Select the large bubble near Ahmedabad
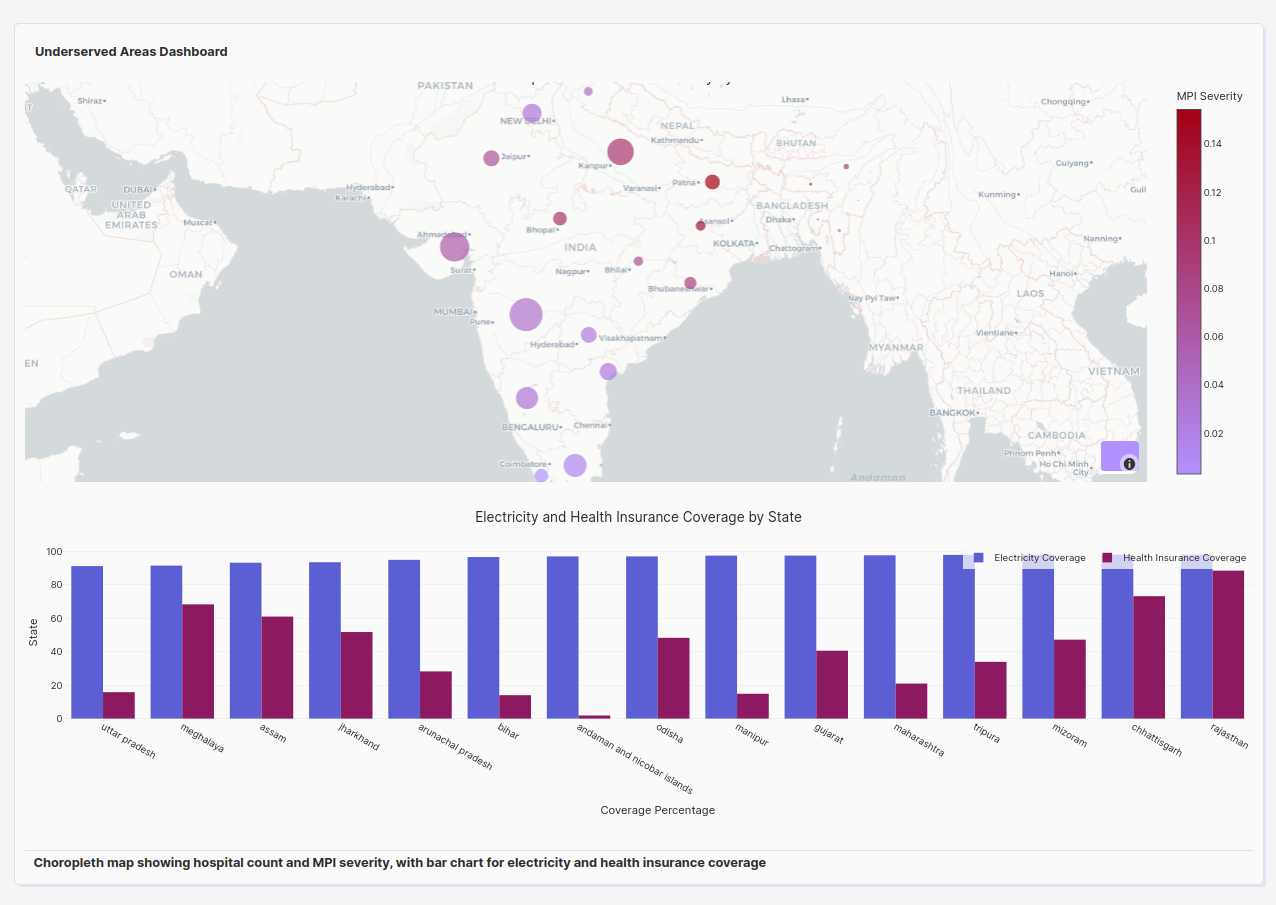Viewport: 1276px width, 905px height. tap(454, 246)
